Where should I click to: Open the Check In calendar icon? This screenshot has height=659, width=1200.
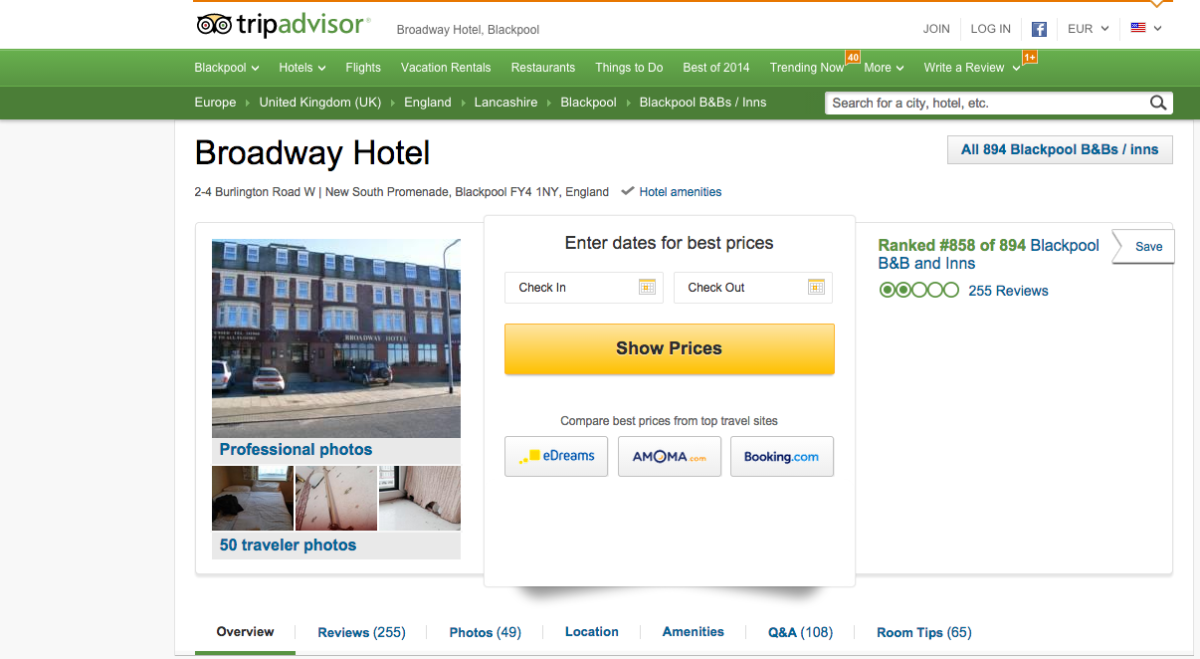647,287
